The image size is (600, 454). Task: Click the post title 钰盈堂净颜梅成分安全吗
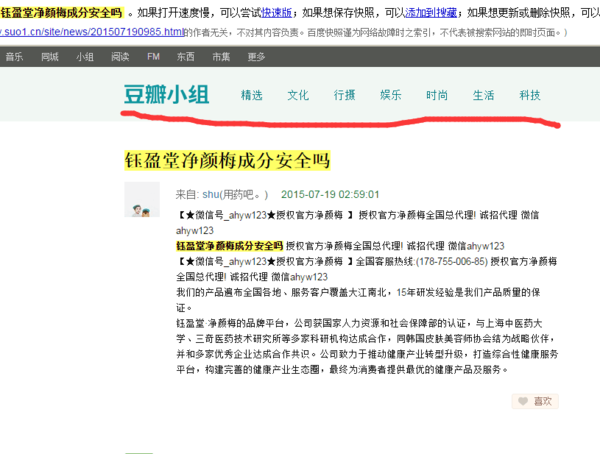tap(227, 160)
